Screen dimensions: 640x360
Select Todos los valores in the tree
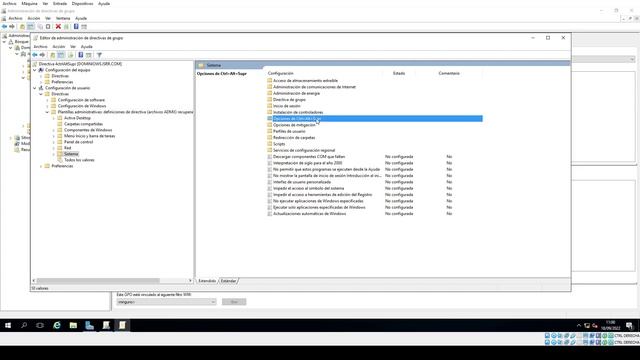pos(79,160)
